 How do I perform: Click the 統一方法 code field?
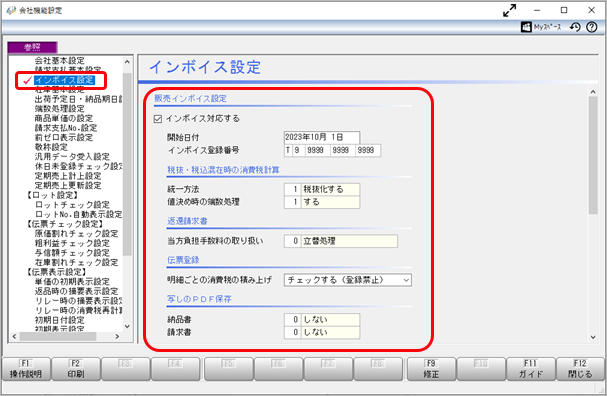(x=293, y=189)
